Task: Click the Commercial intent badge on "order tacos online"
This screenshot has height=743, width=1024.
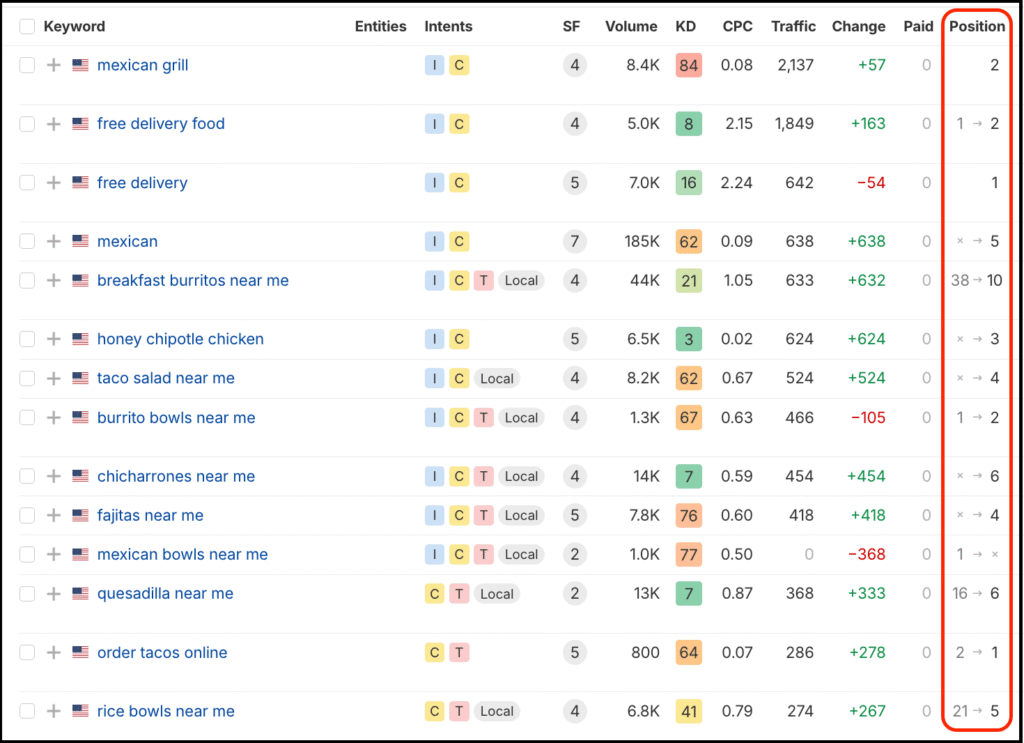Action: [434, 652]
